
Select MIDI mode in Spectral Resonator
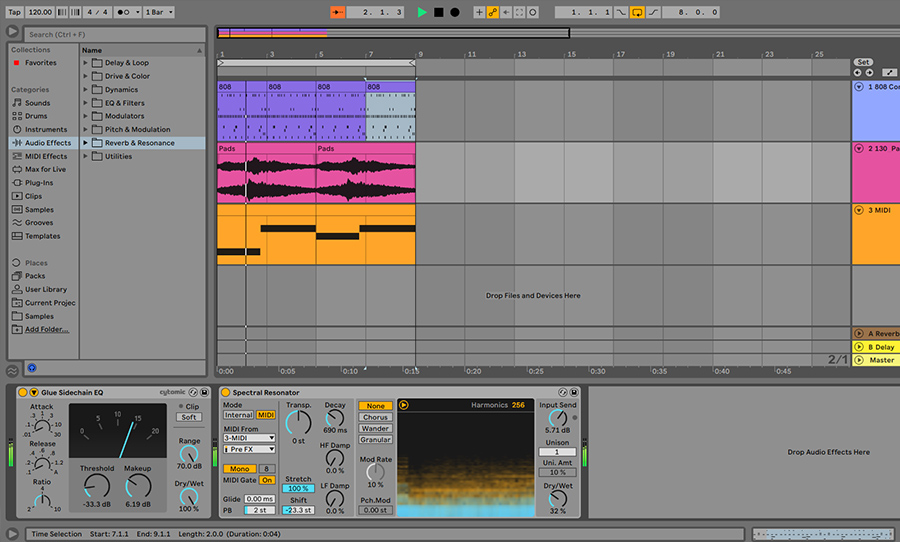(x=265, y=415)
